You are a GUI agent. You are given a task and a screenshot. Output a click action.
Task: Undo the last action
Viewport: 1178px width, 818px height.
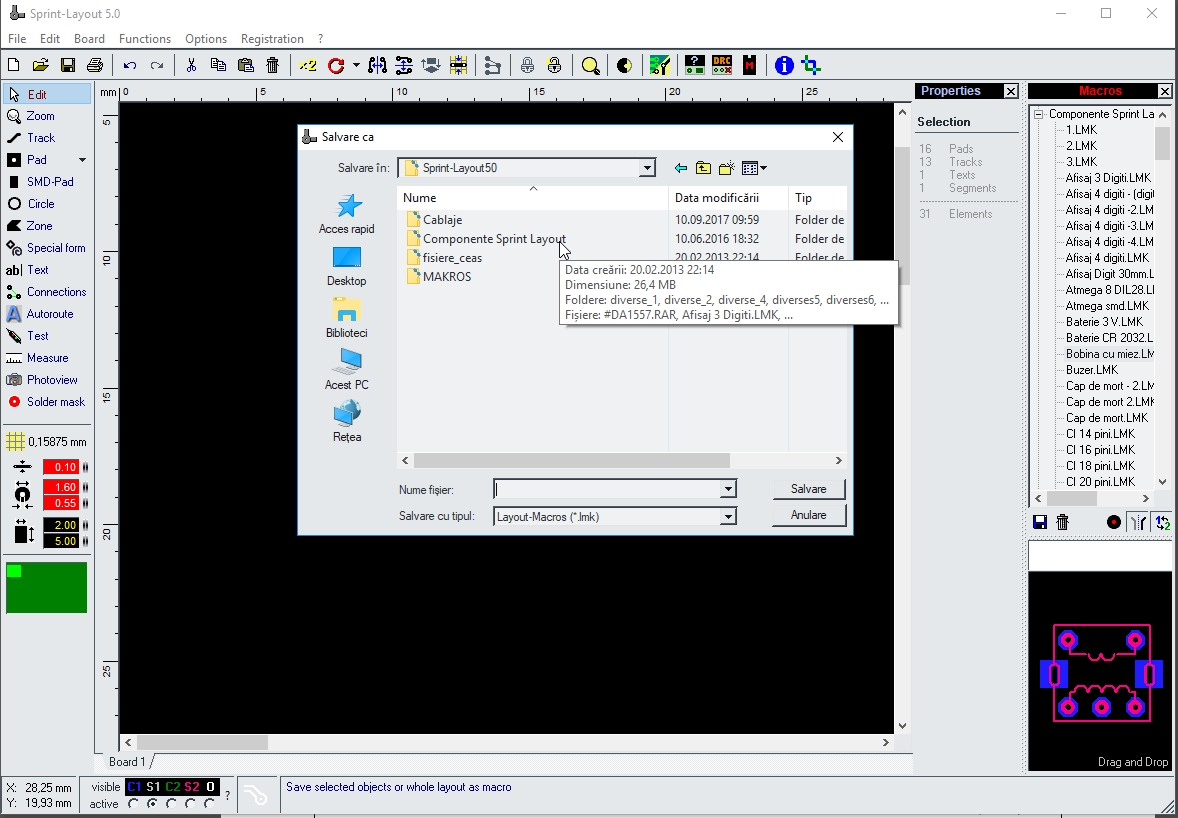[x=130, y=65]
